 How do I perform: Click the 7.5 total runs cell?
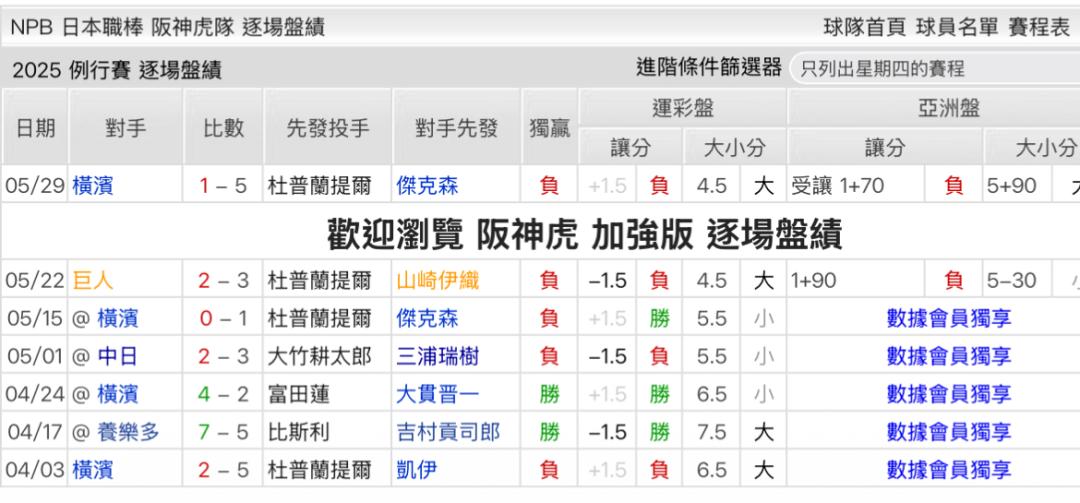pyautogui.click(x=712, y=432)
